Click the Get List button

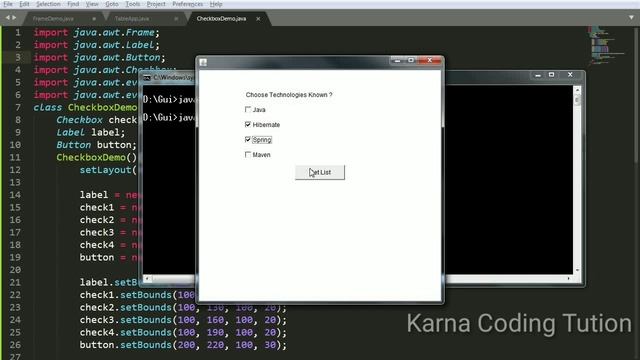pos(320,172)
